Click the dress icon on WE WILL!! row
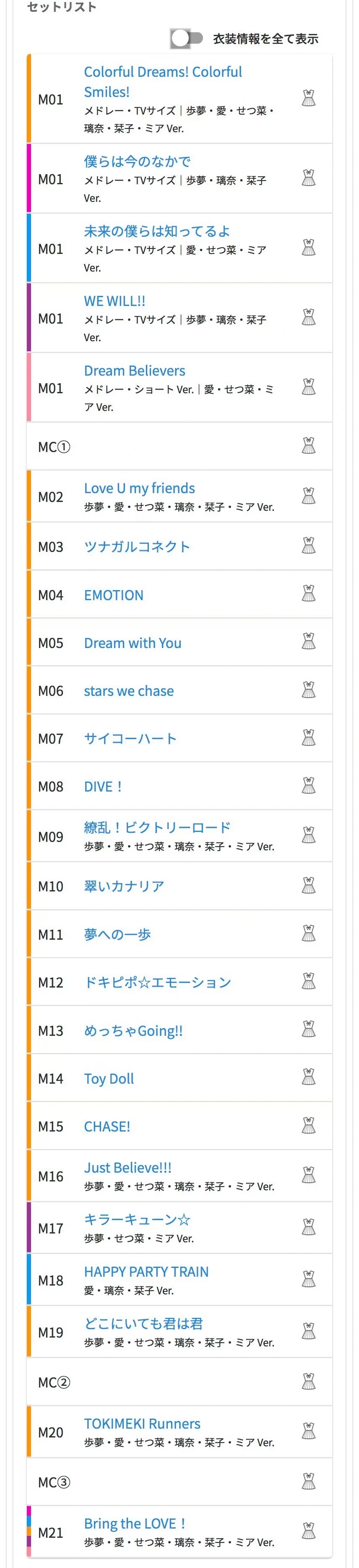Image resolution: width=359 pixels, height=1568 pixels. click(309, 317)
